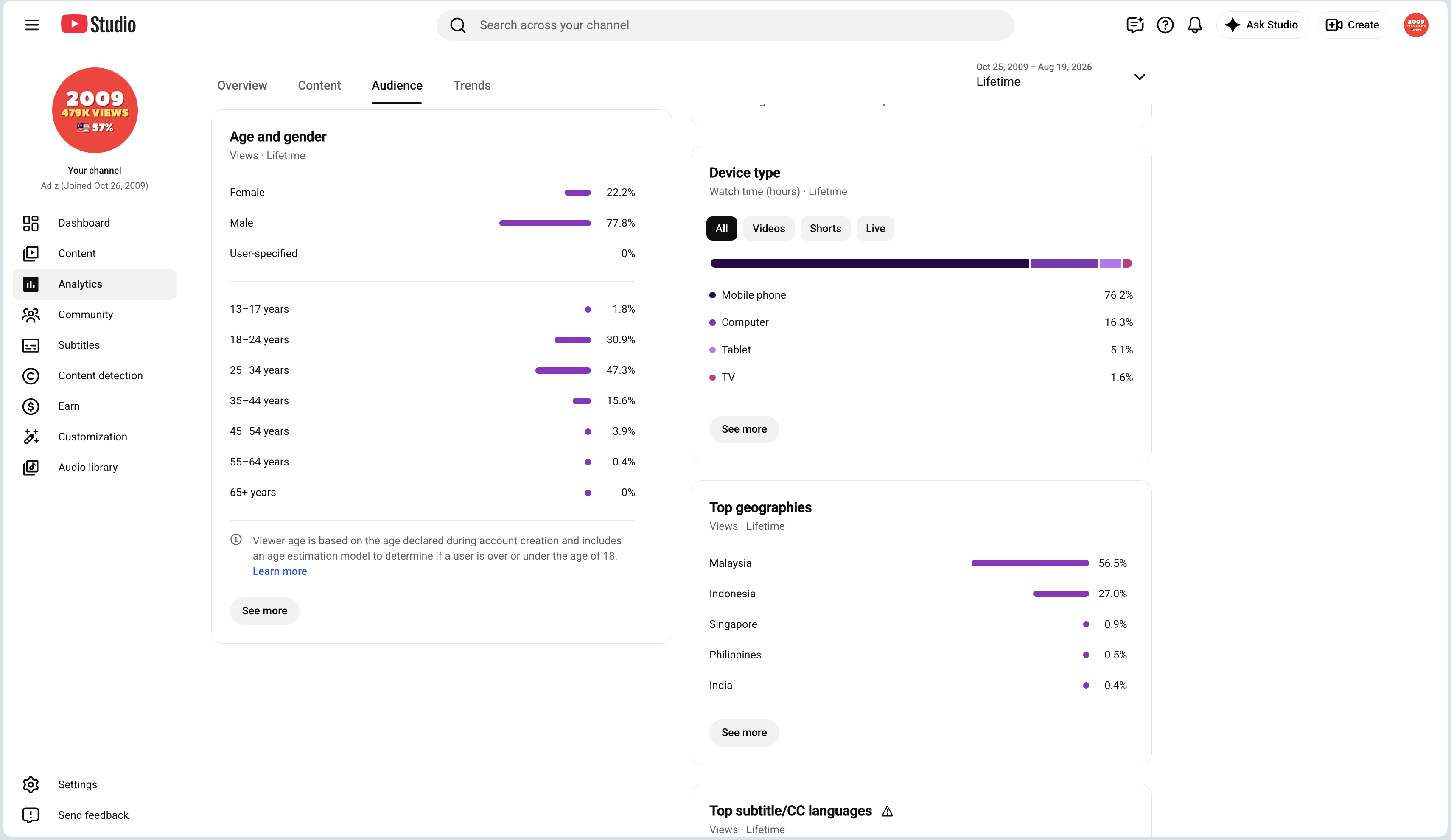
Task: Click the Audio library icon
Action: (x=31, y=468)
